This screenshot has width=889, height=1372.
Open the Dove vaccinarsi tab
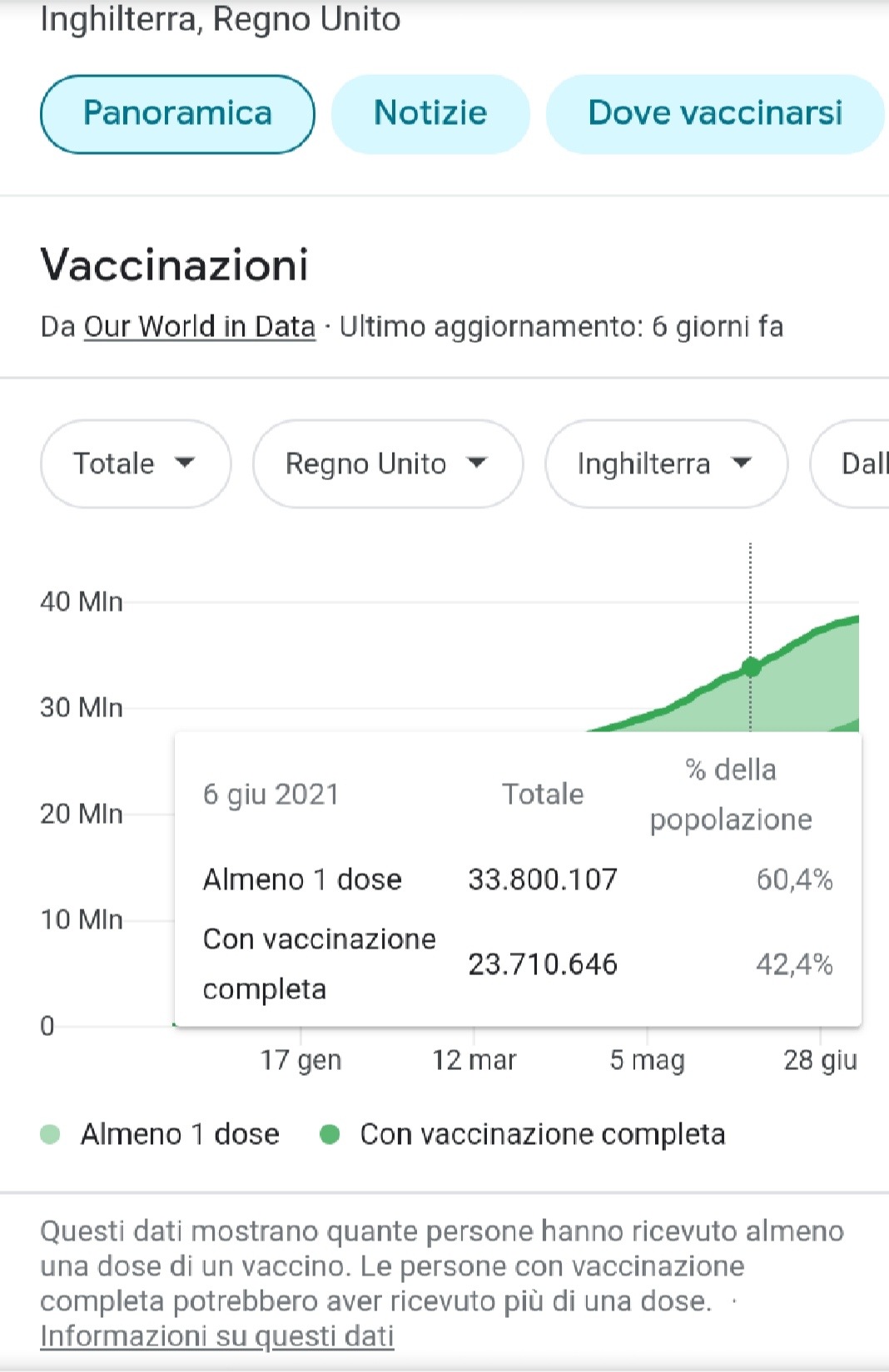click(715, 114)
